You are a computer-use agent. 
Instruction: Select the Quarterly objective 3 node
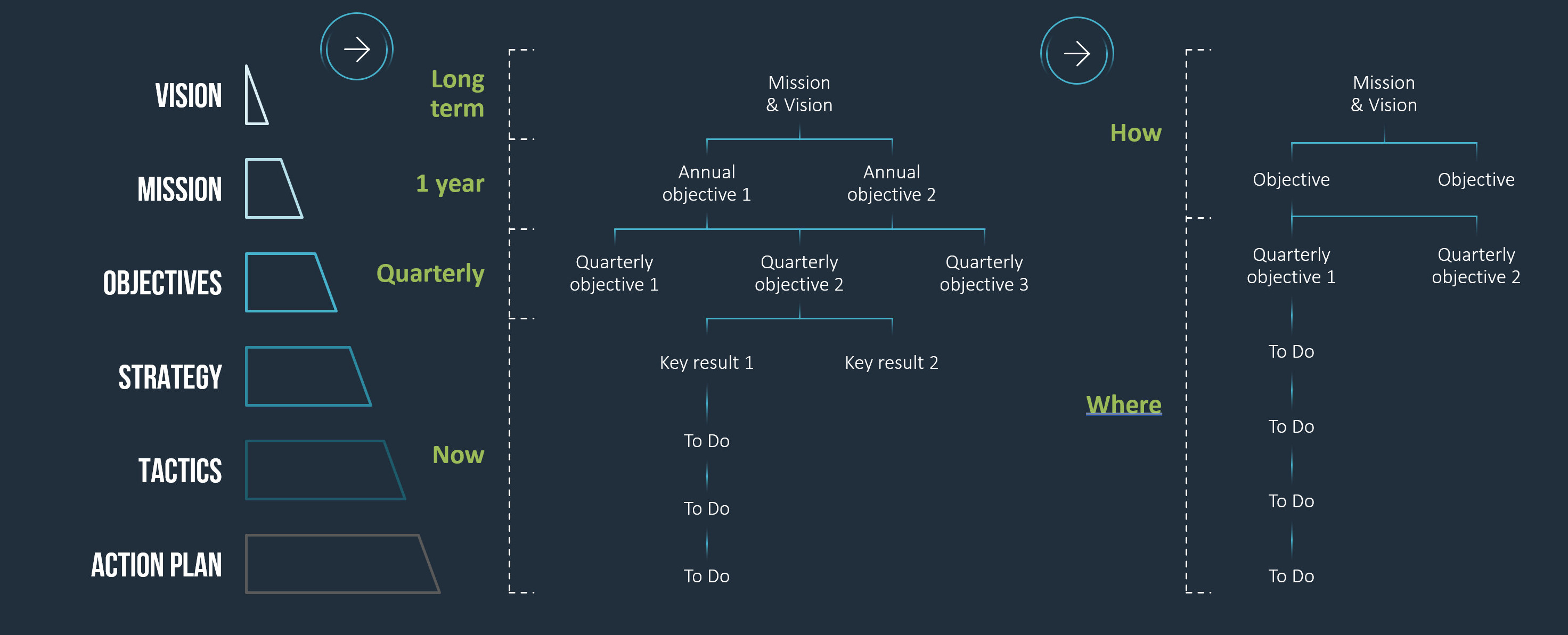point(984,273)
